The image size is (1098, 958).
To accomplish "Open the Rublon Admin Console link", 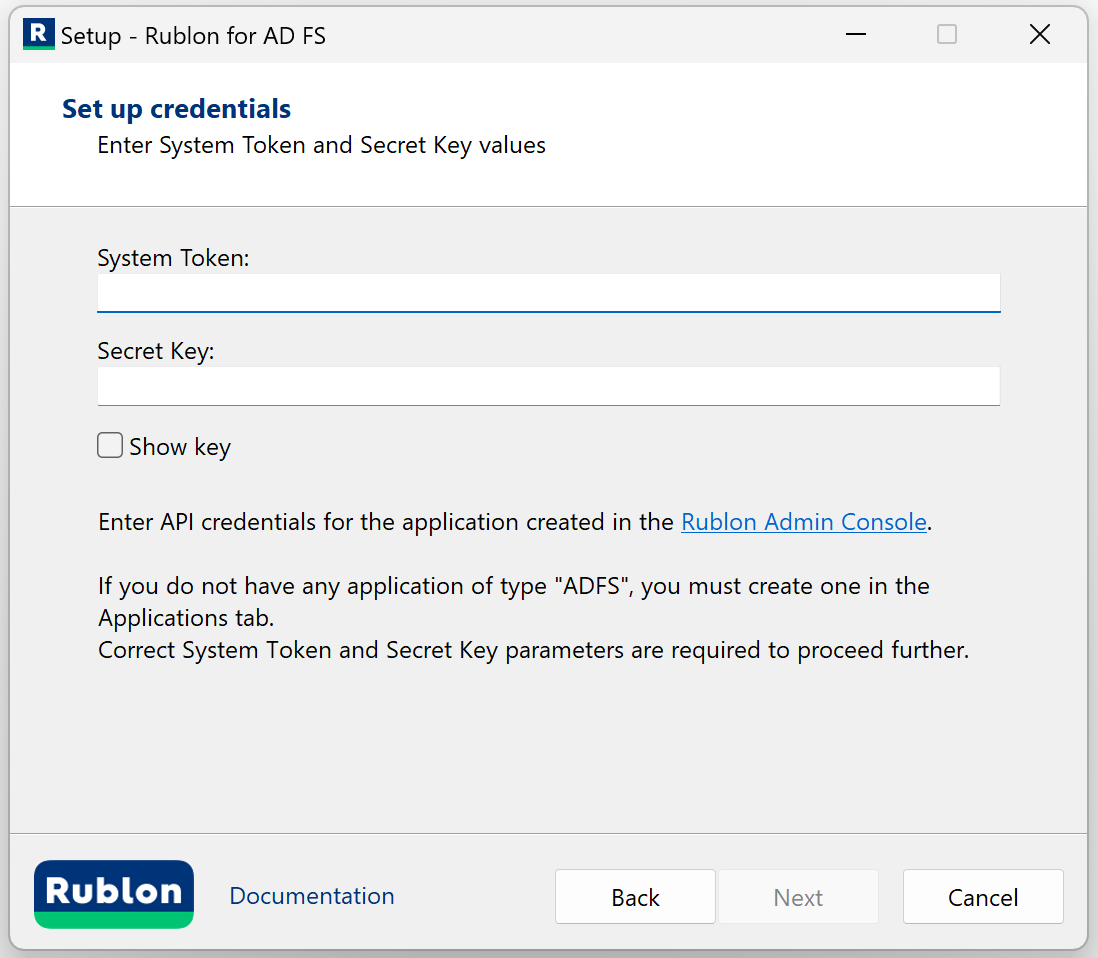I will point(803,522).
